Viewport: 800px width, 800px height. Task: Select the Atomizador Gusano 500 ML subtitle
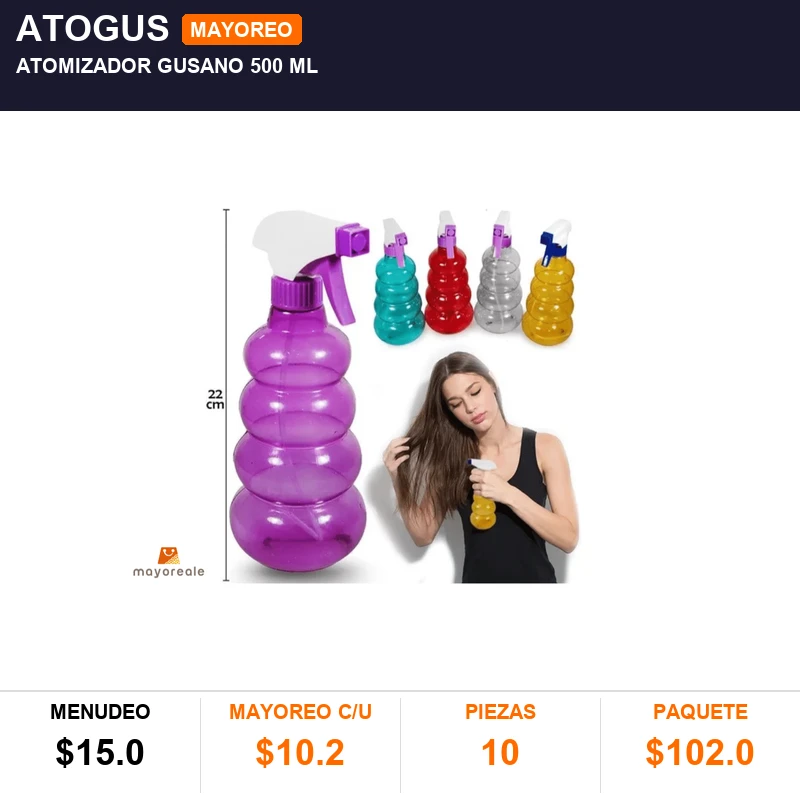(167, 66)
